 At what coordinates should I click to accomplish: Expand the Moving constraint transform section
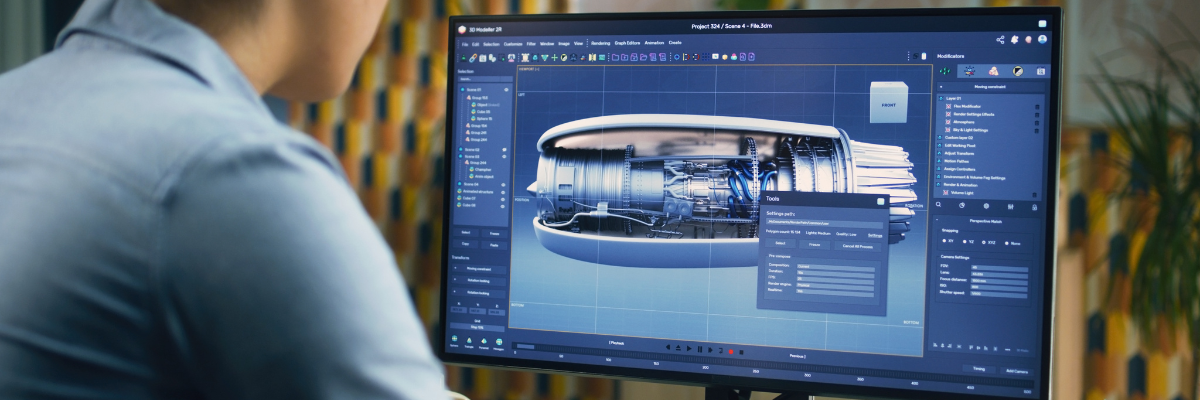pyautogui.click(x=479, y=269)
